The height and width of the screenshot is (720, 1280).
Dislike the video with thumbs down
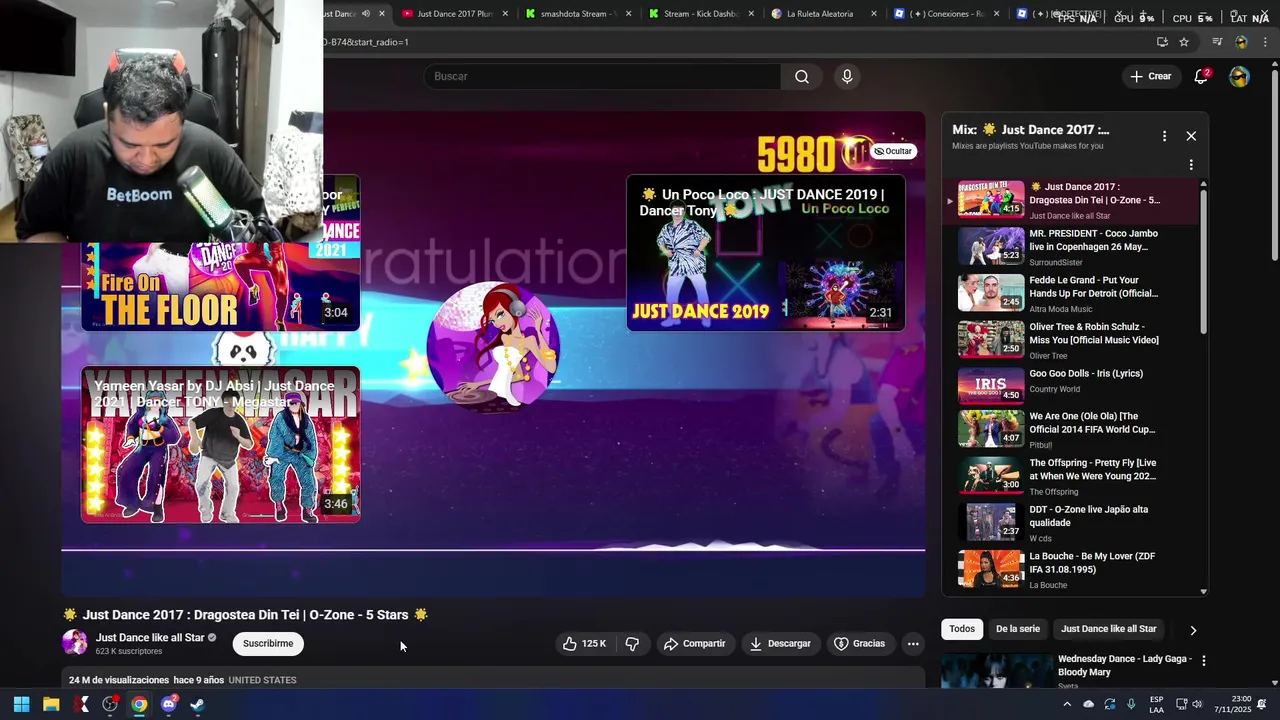pyautogui.click(x=632, y=644)
